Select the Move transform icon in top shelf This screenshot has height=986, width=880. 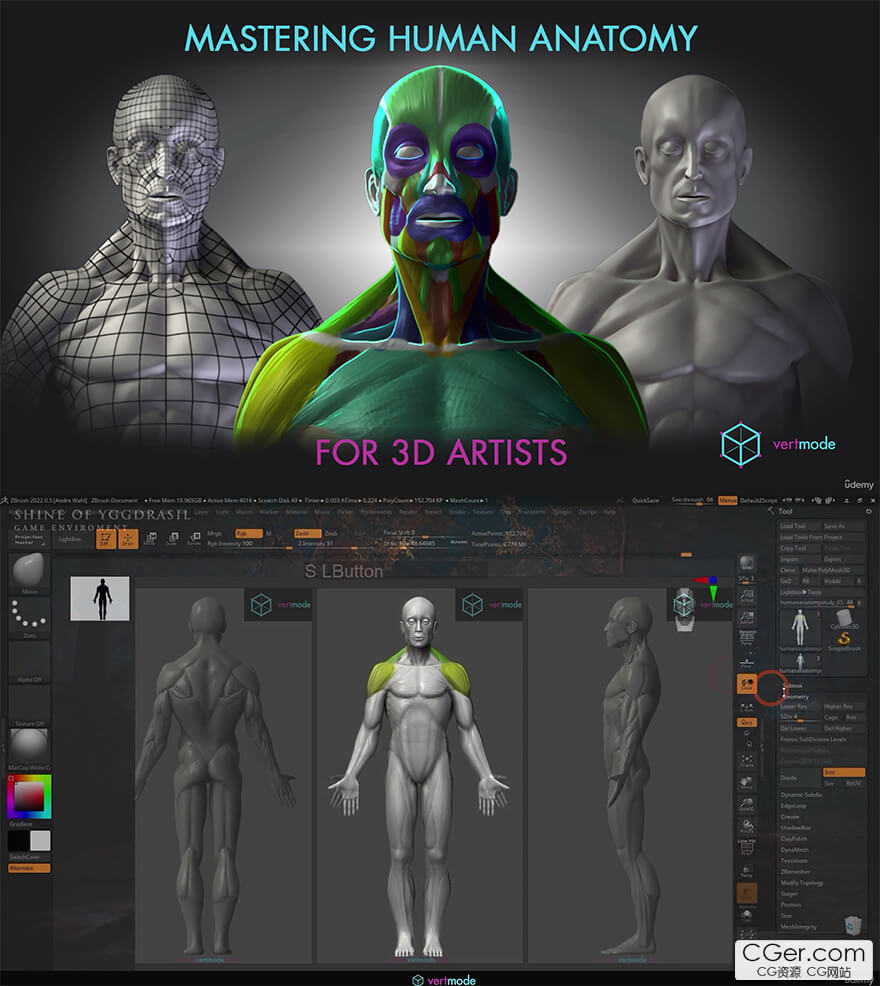coord(150,539)
